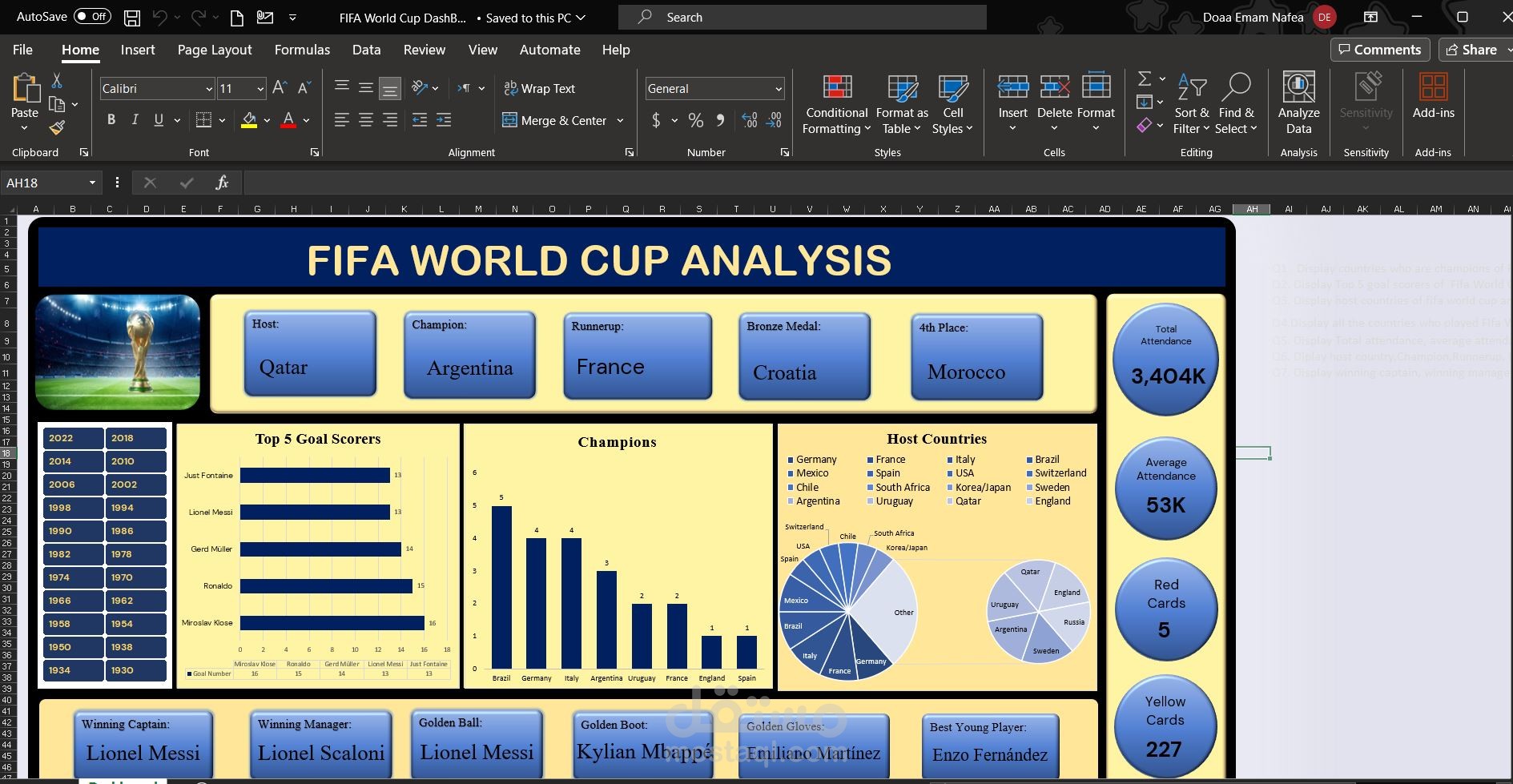Apply Percent Style format

[x=696, y=120]
